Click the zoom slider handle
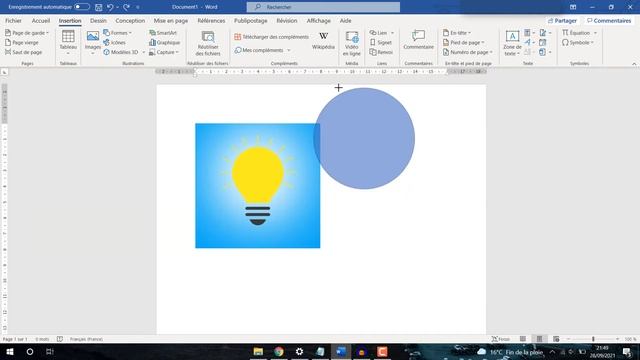 point(593,339)
